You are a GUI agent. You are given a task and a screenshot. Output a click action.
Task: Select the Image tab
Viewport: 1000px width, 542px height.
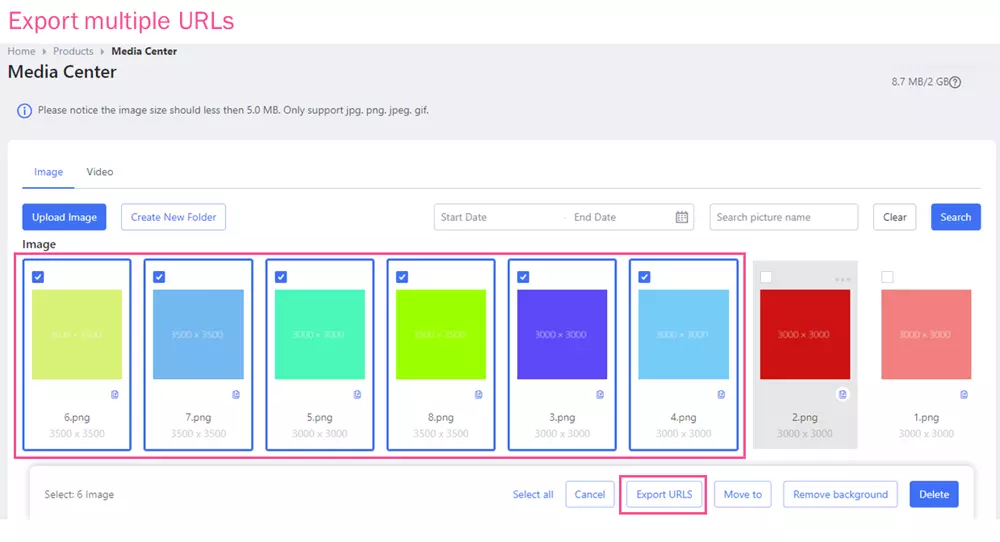pos(48,172)
